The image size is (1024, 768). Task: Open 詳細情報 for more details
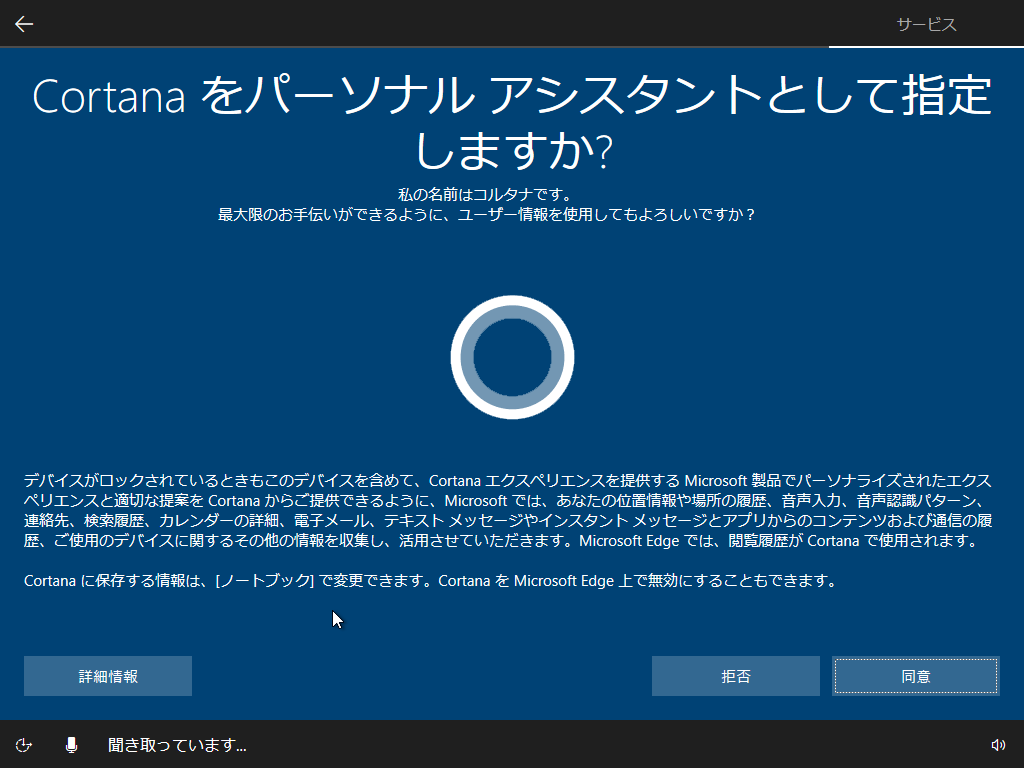(107, 676)
